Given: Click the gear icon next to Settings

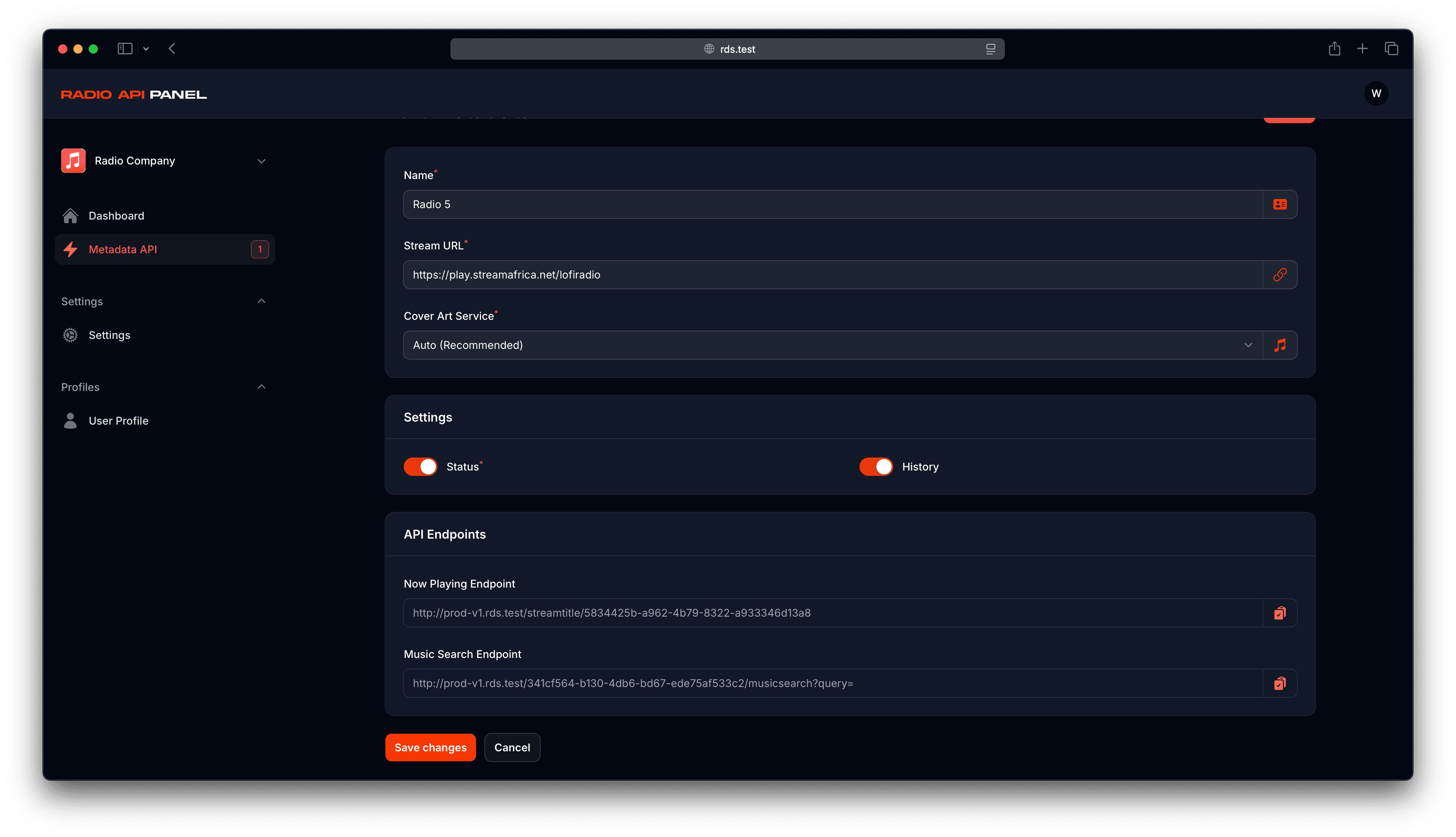Looking at the screenshot, I should point(71,334).
